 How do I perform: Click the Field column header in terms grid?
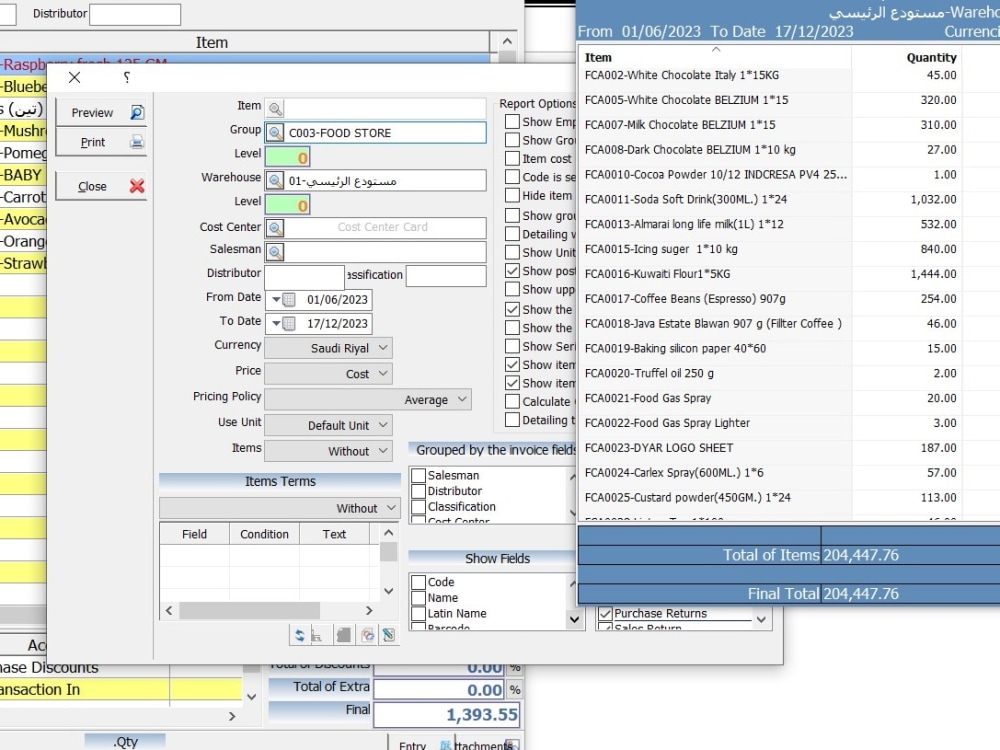(194, 534)
